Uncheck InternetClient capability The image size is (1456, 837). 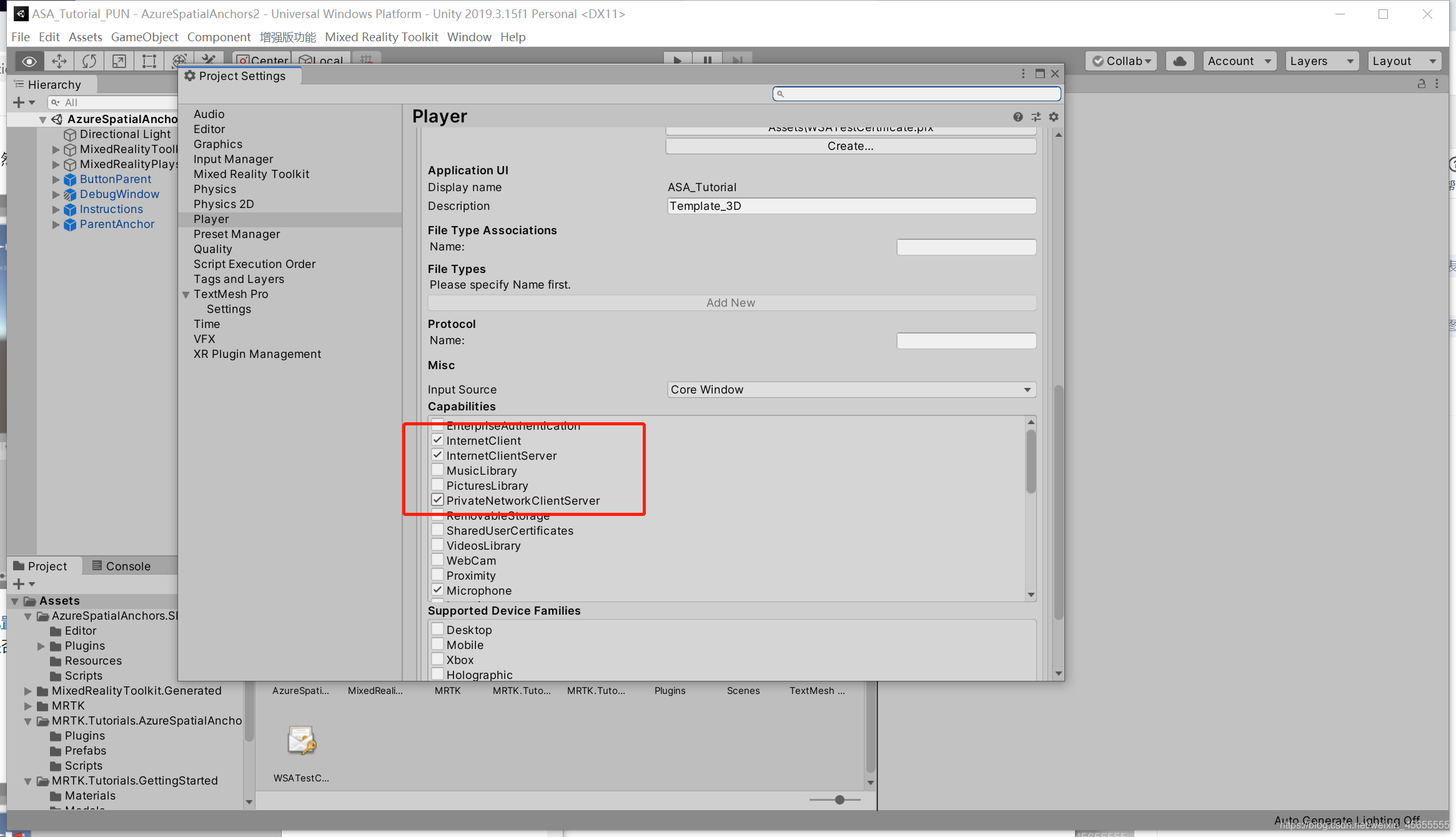point(438,440)
